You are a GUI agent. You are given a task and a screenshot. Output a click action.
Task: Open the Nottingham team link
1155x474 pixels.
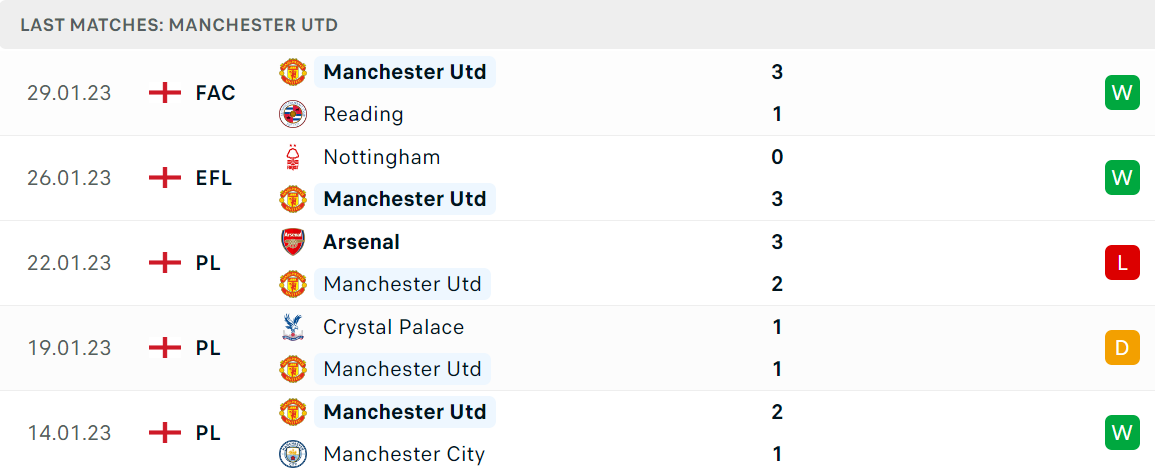point(382,157)
